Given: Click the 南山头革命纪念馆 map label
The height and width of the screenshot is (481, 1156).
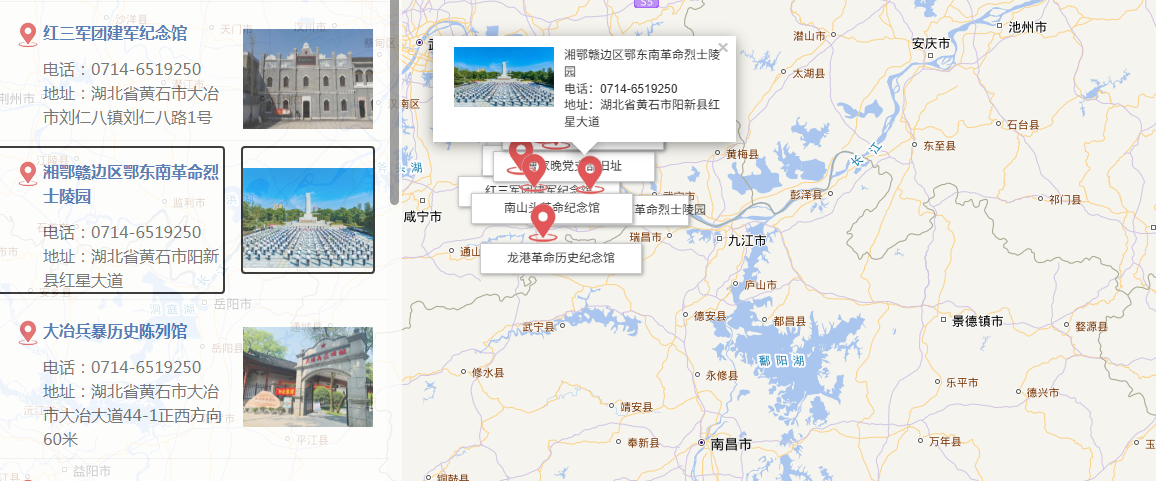Looking at the screenshot, I should [552, 208].
